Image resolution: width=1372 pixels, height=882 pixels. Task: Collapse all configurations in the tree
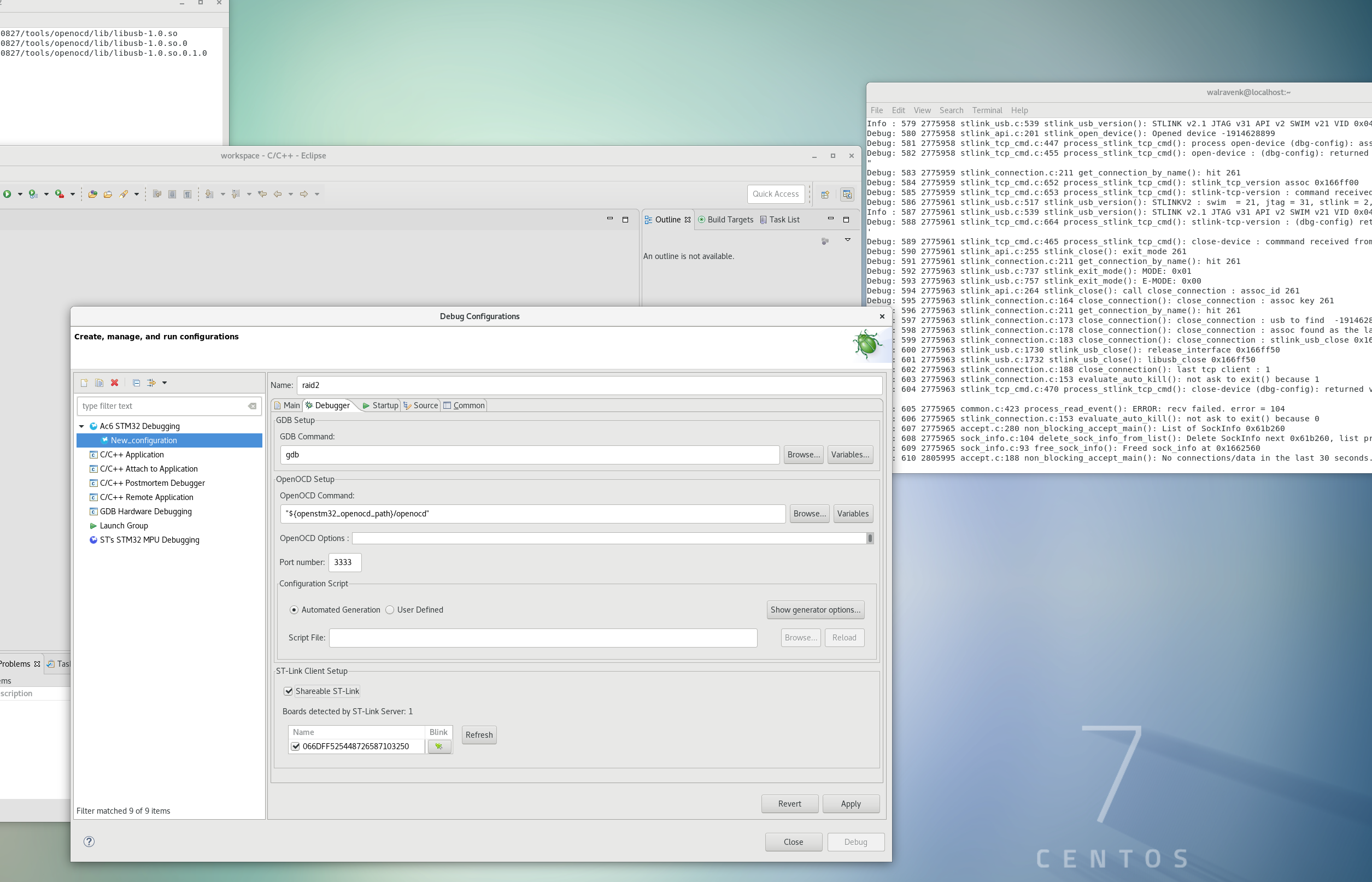pos(136,383)
